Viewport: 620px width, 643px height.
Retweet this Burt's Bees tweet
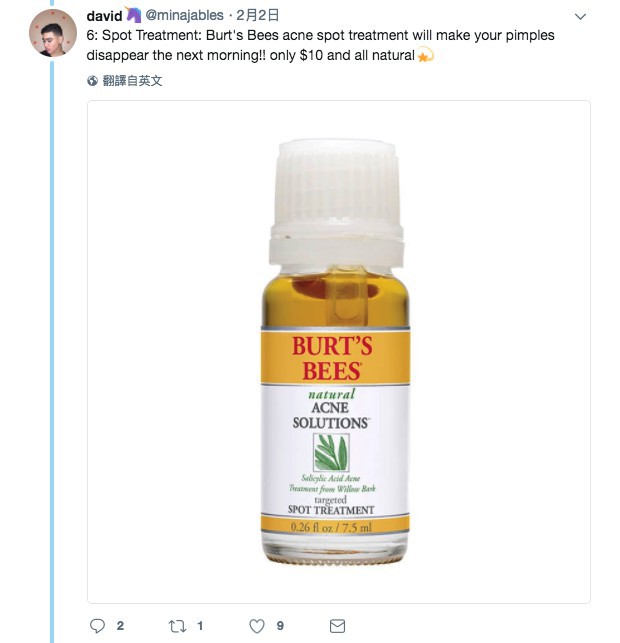tap(176, 626)
